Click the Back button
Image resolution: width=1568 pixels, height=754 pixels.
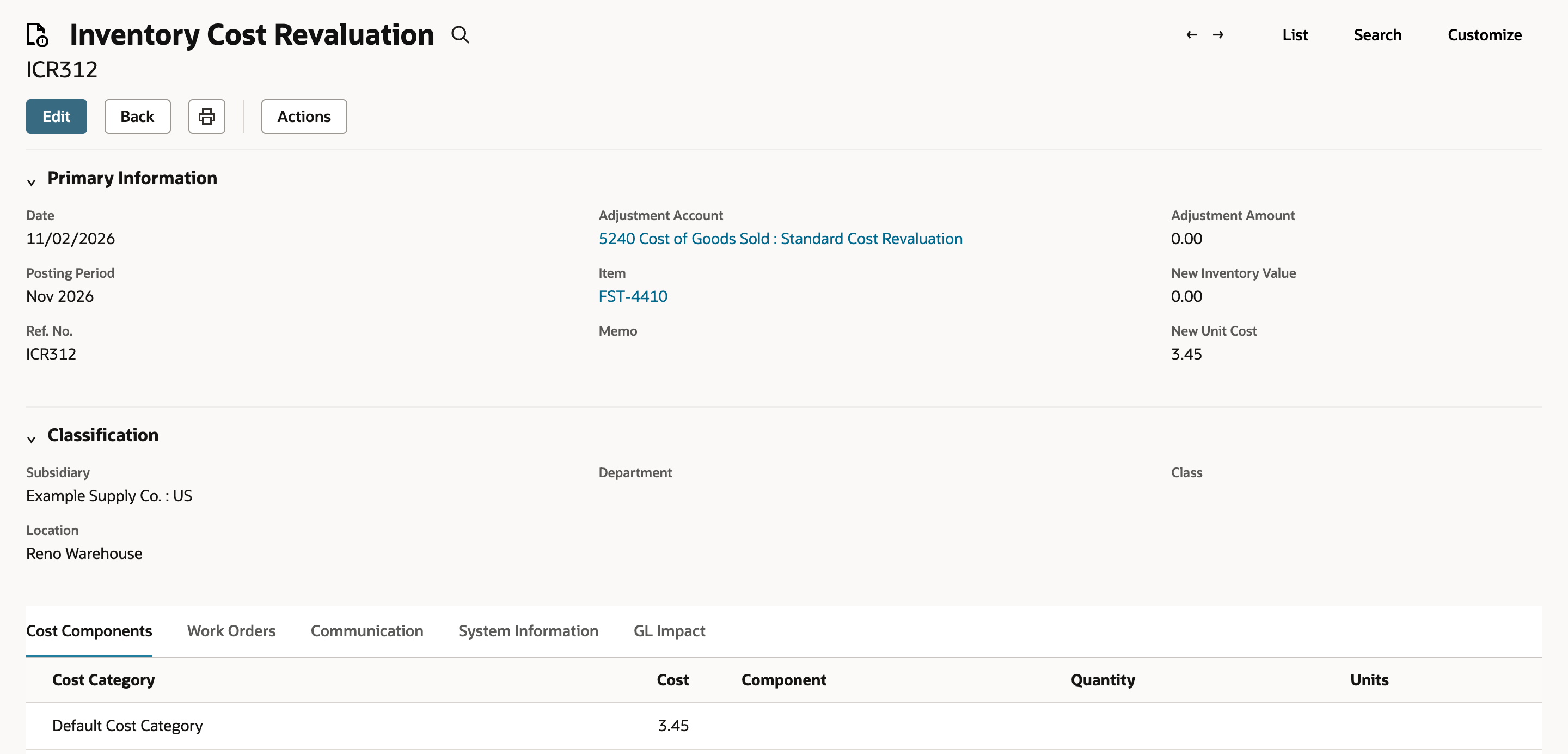pos(138,117)
